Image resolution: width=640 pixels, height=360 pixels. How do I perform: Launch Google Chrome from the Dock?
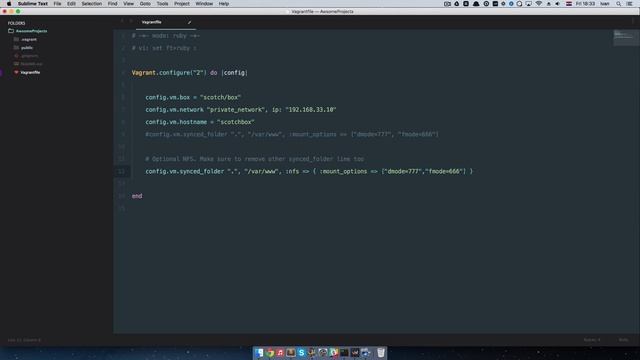[x=270, y=353]
